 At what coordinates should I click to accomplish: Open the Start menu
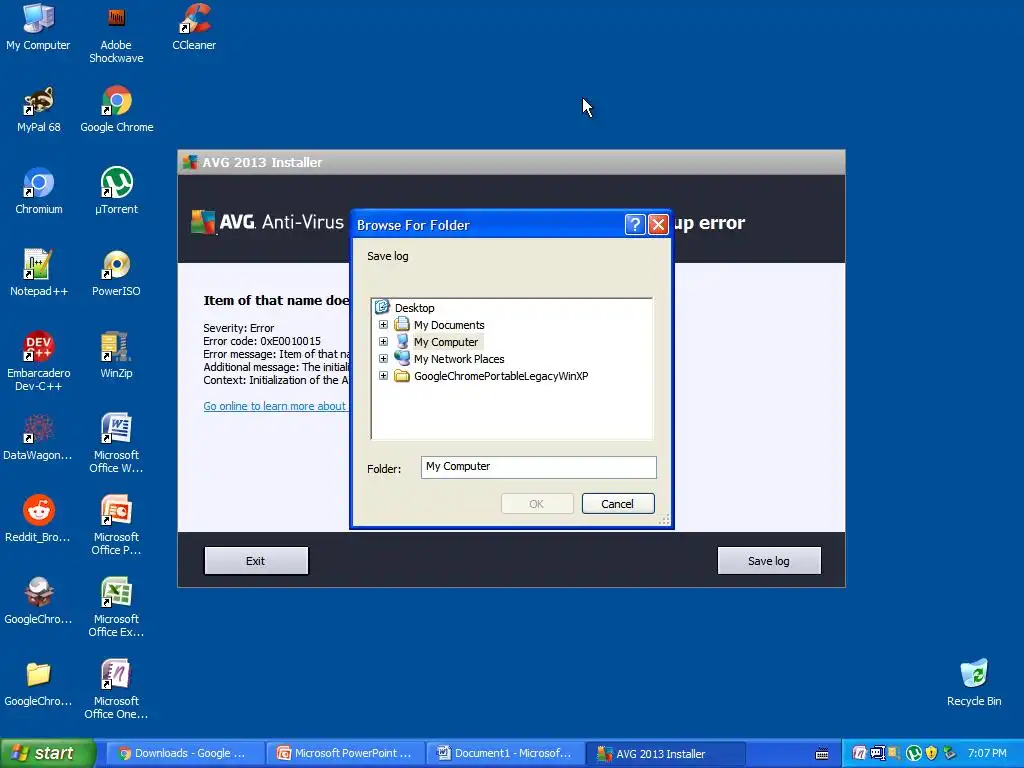point(48,754)
